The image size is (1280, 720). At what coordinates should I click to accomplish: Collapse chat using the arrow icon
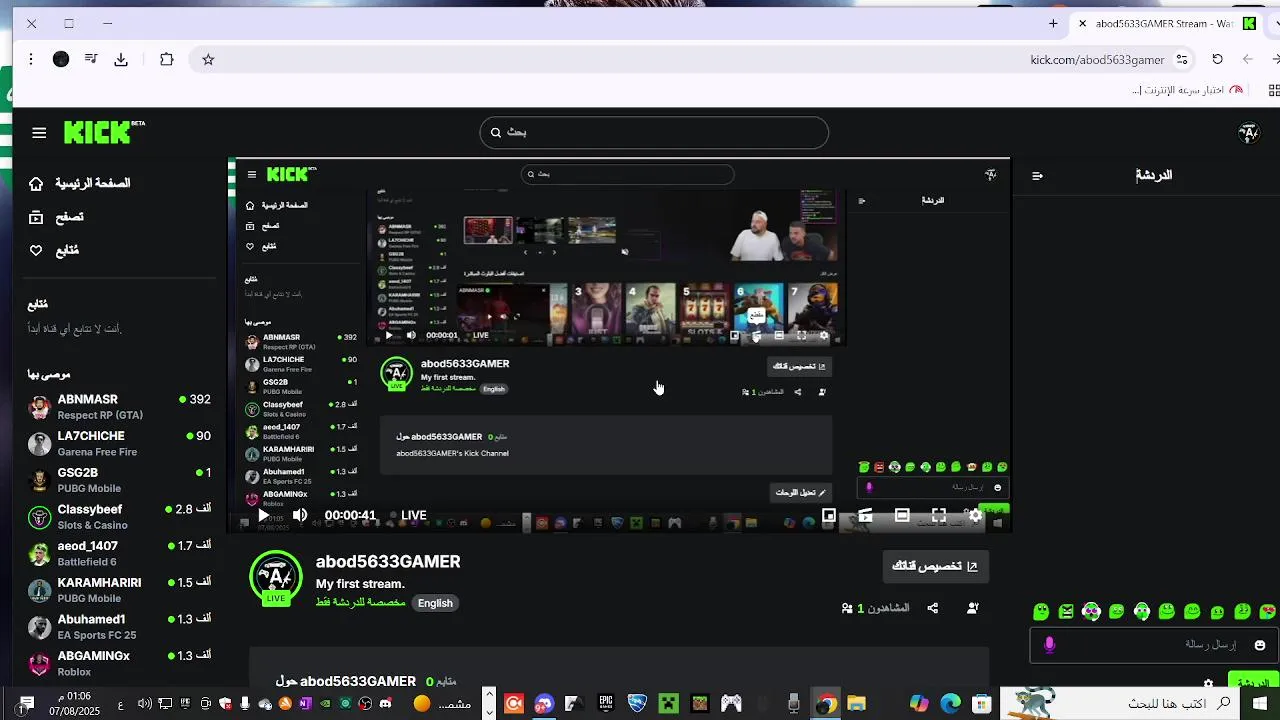click(x=1037, y=175)
